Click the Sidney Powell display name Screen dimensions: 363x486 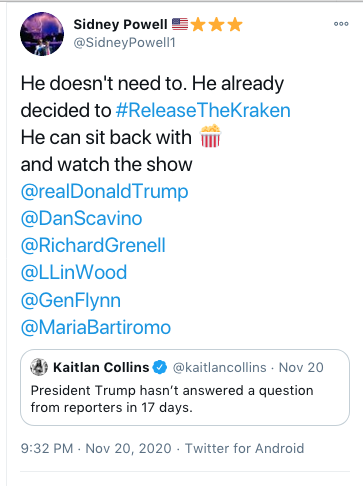pyautogui.click(x=121, y=24)
